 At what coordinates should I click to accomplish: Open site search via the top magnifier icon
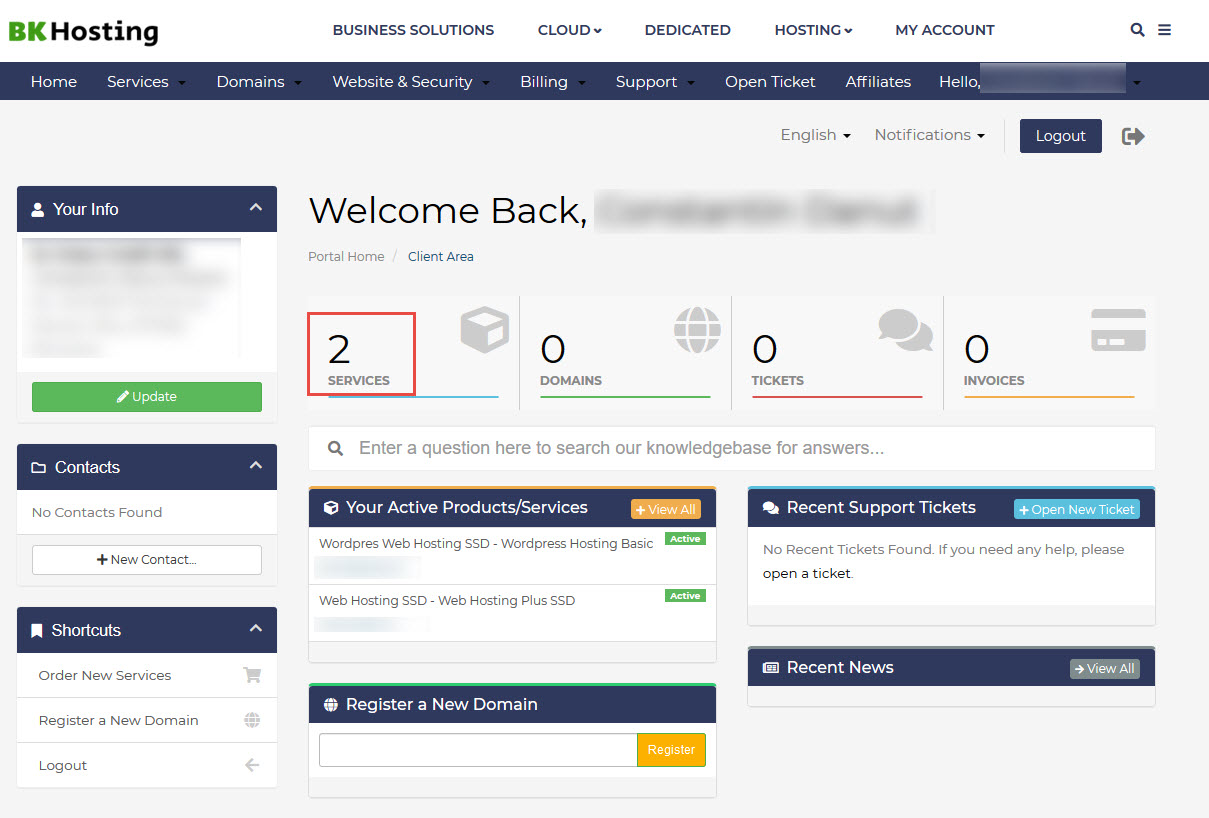click(x=1137, y=30)
